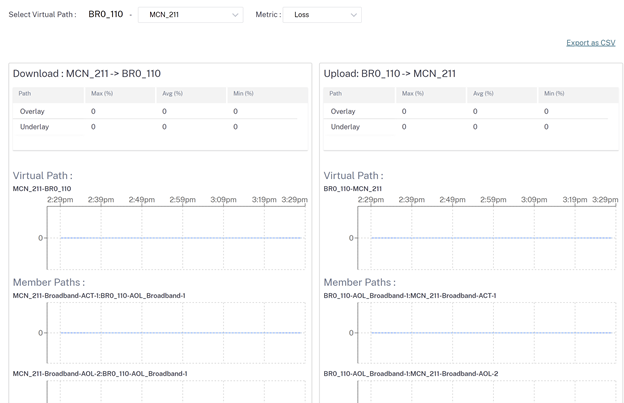Image resolution: width=624 pixels, height=403 pixels.
Task: Click the 3:29pm marker on Download virtual path chart
Action: tap(294, 200)
